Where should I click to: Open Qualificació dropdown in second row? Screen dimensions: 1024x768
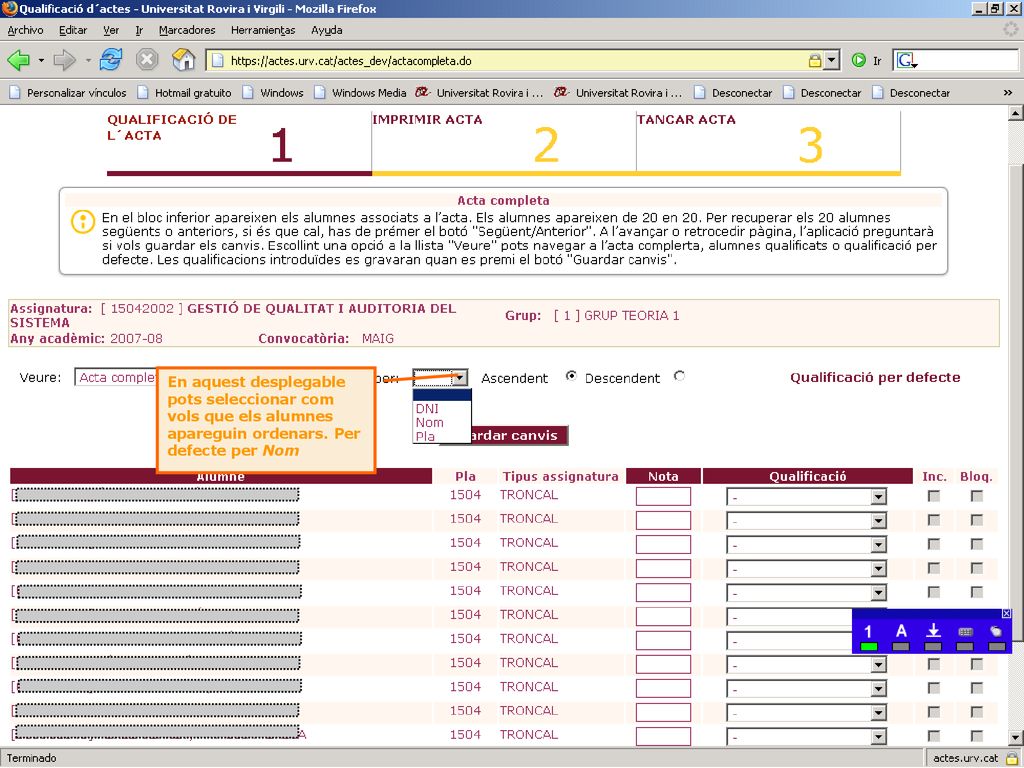pos(807,521)
